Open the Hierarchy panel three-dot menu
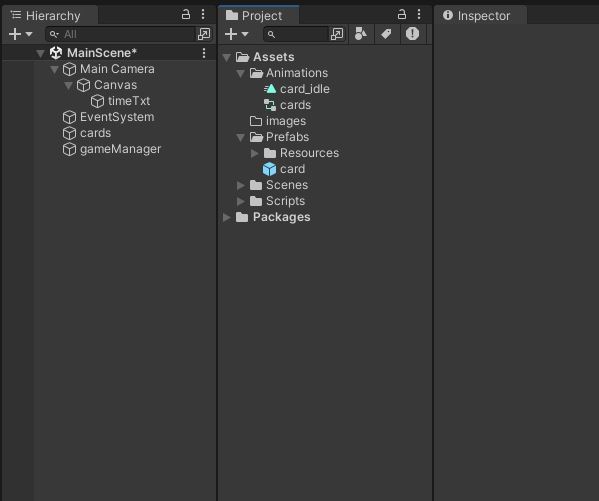The height and width of the screenshot is (501, 599). tap(203, 15)
